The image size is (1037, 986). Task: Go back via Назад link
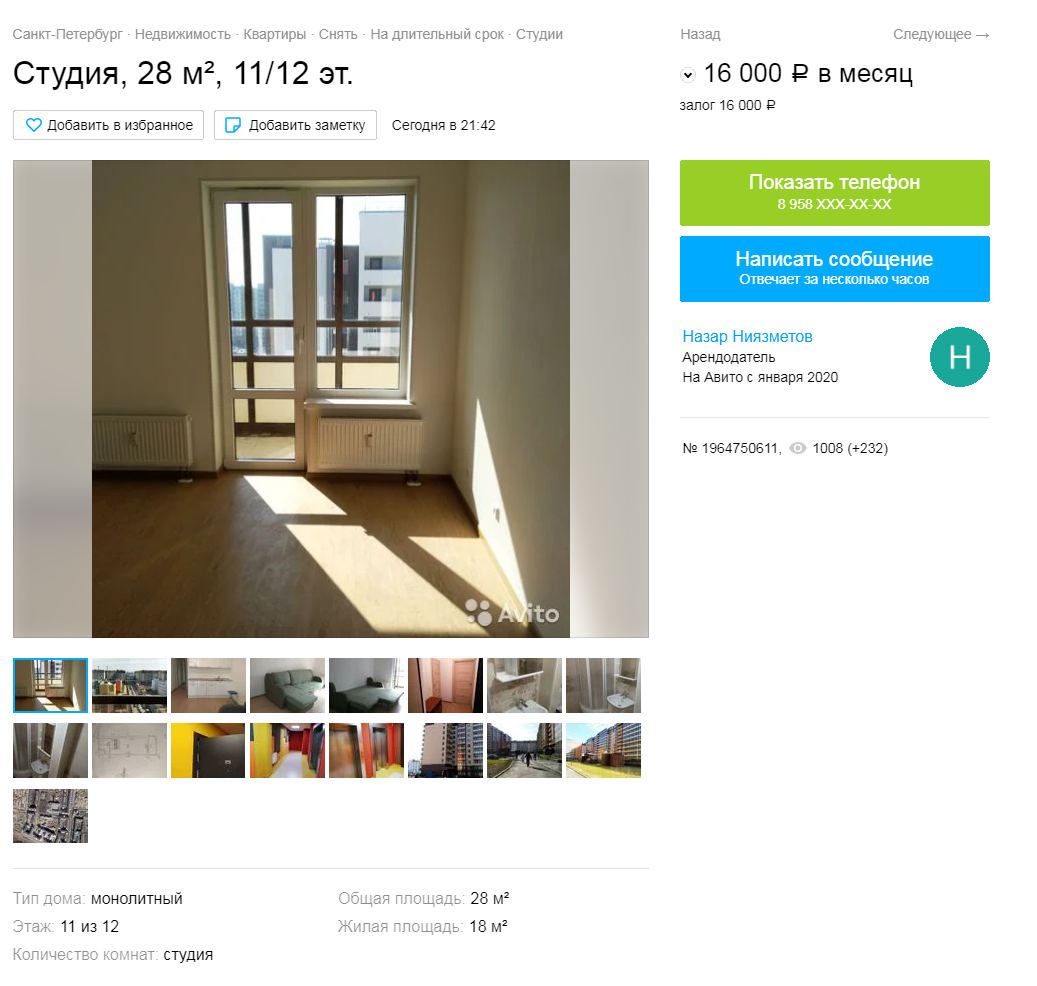[700, 34]
